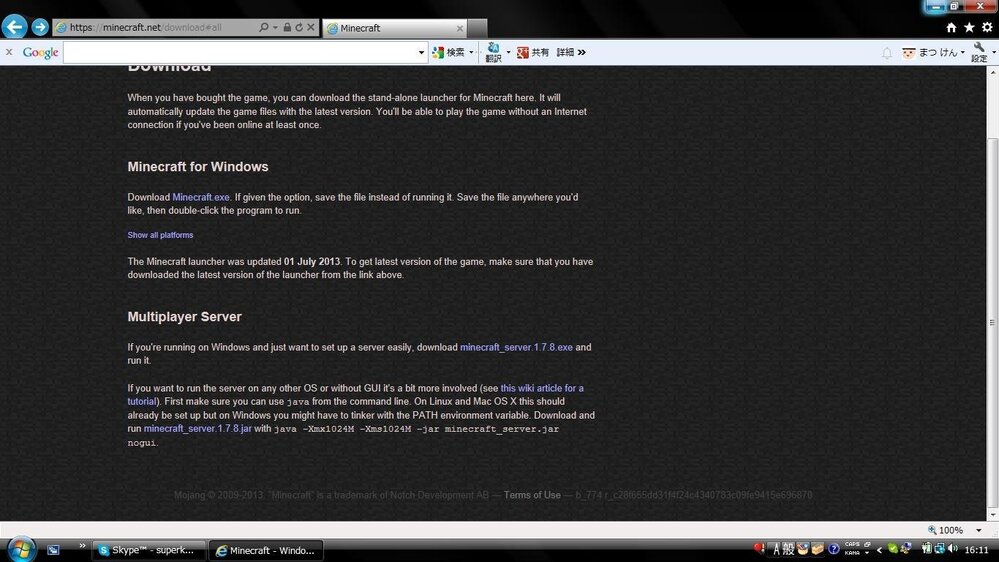Show hidden tray icons with the arrow
The height and width of the screenshot is (562, 999).
(879, 549)
